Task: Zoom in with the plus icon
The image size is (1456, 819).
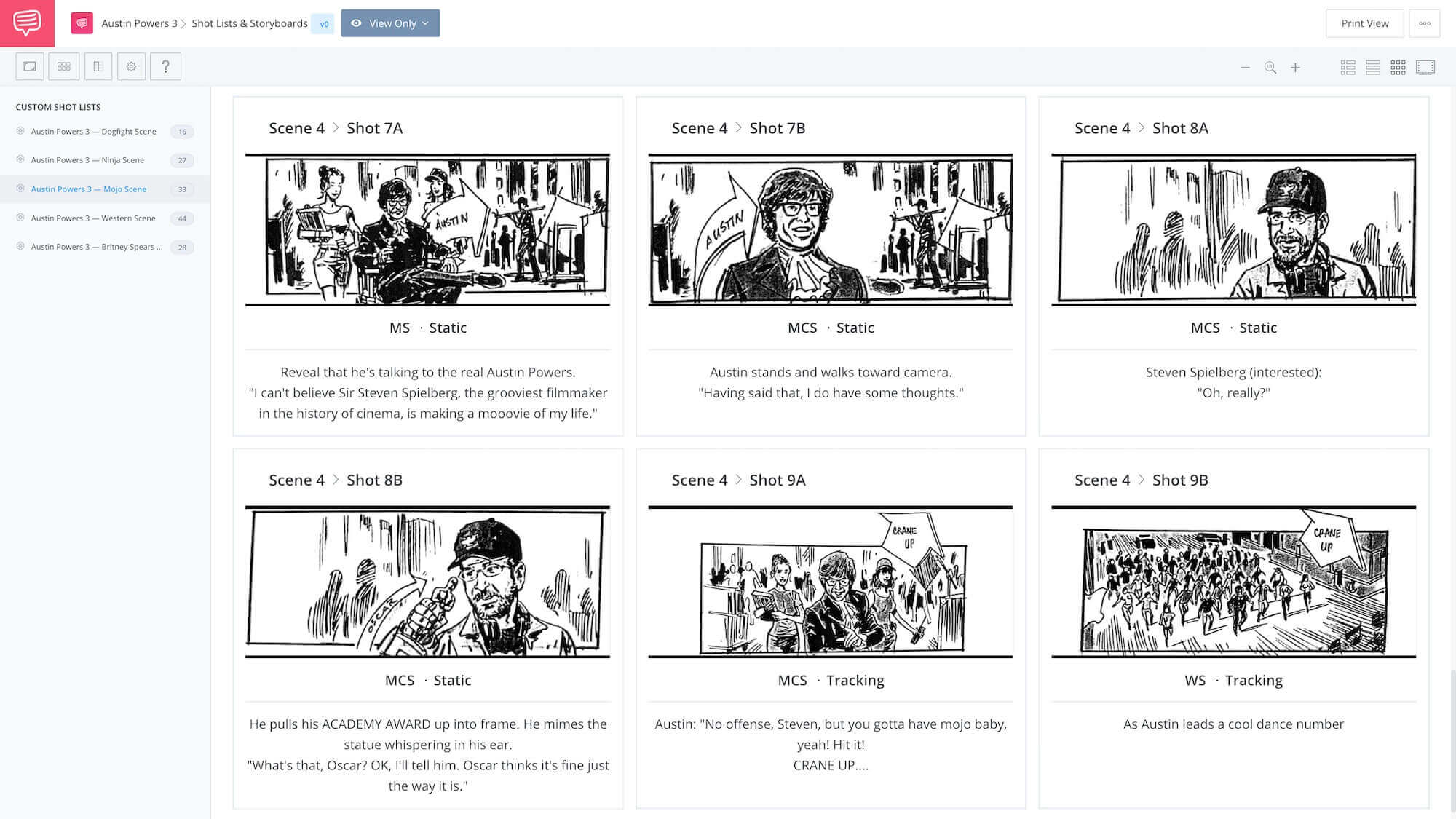Action: [1295, 68]
